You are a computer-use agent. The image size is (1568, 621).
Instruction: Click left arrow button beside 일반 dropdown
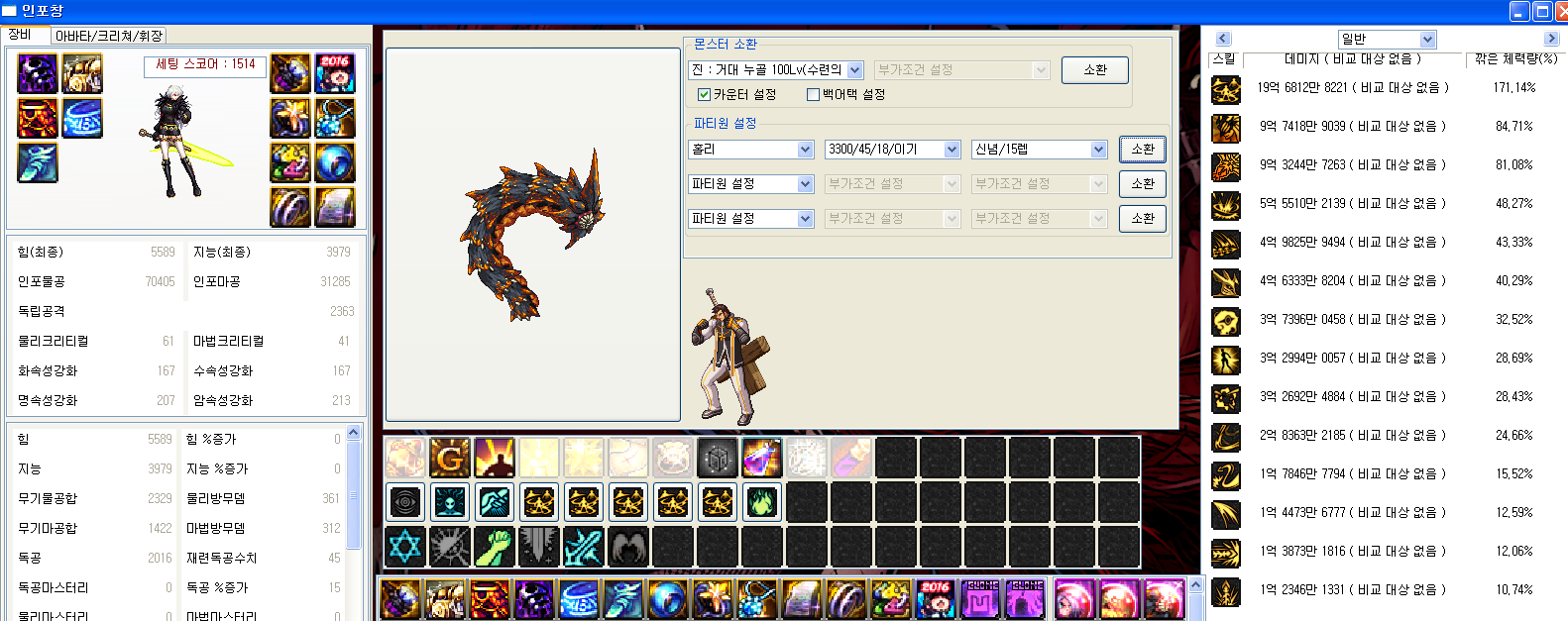1223,39
